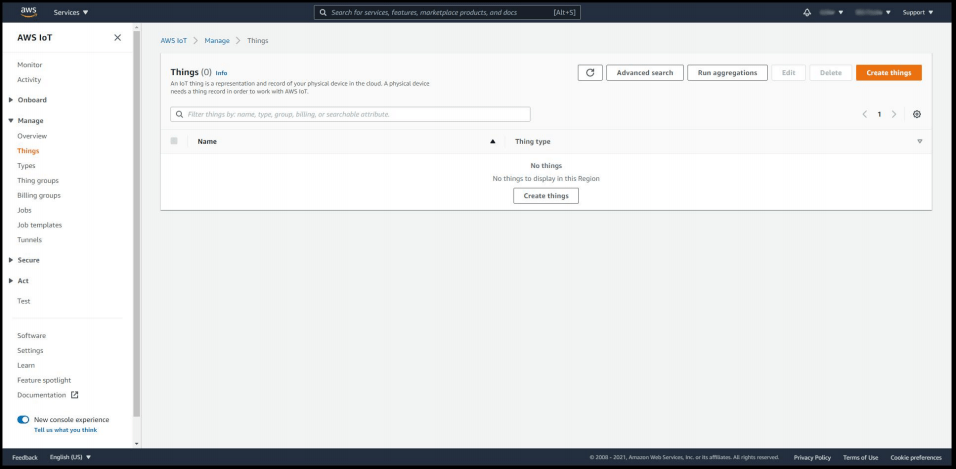The width and height of the screenshot is (956, 469).
Task: Go to next page arrow
Action: 894,114
